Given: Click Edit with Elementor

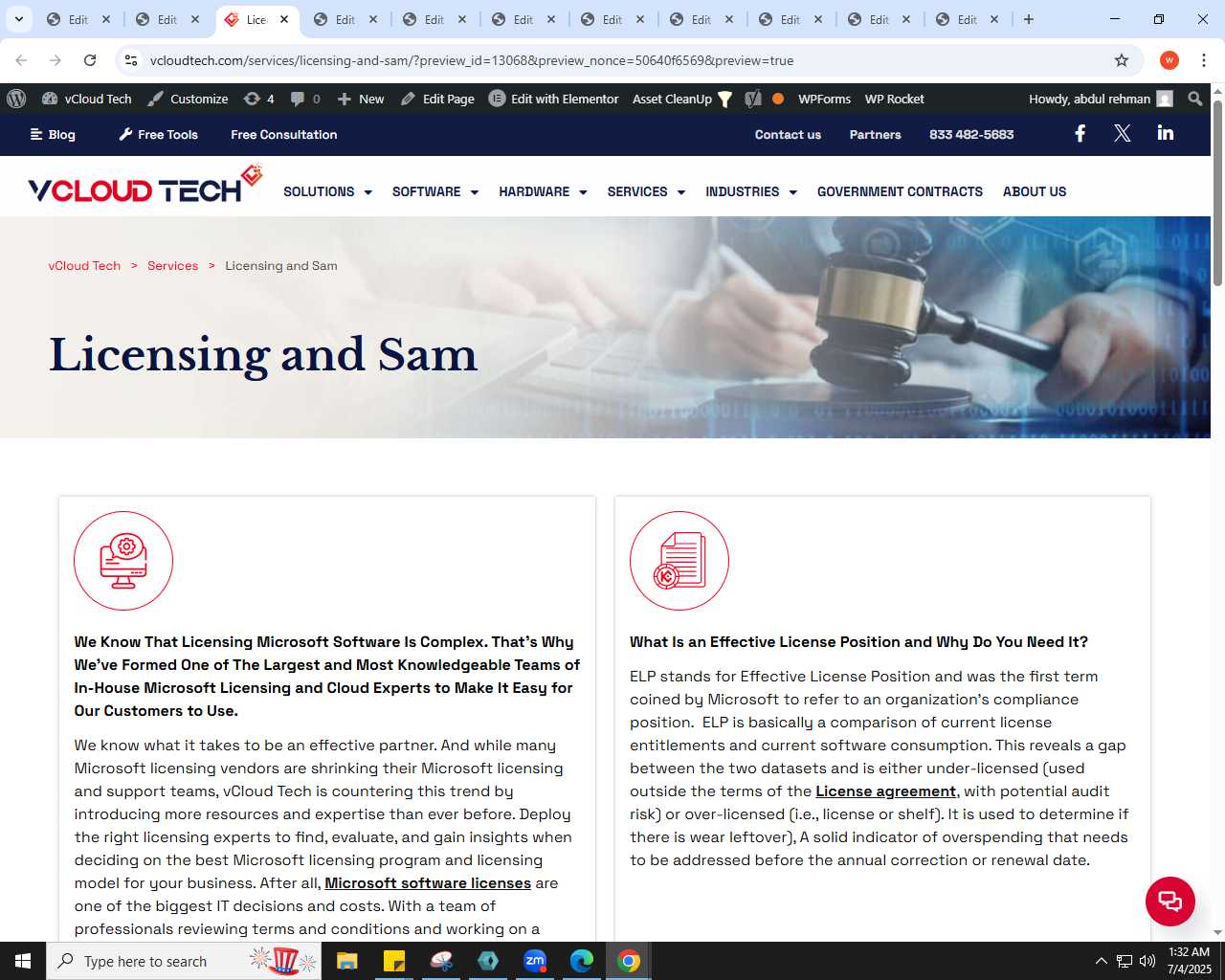Looking at the screenshot, I should (554, 99).
